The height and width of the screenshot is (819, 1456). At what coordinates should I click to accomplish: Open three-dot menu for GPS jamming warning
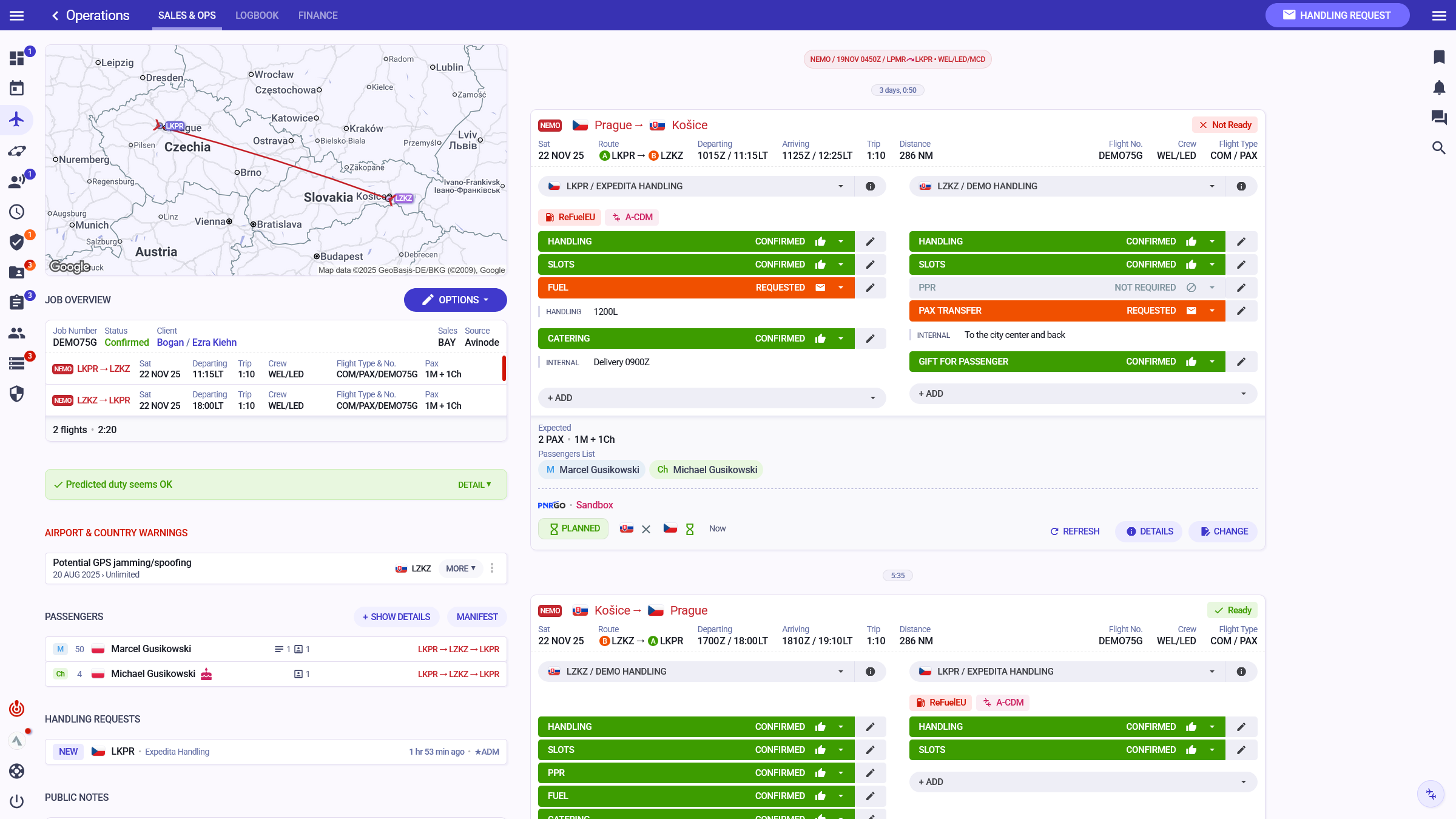[x=492, y=568]
